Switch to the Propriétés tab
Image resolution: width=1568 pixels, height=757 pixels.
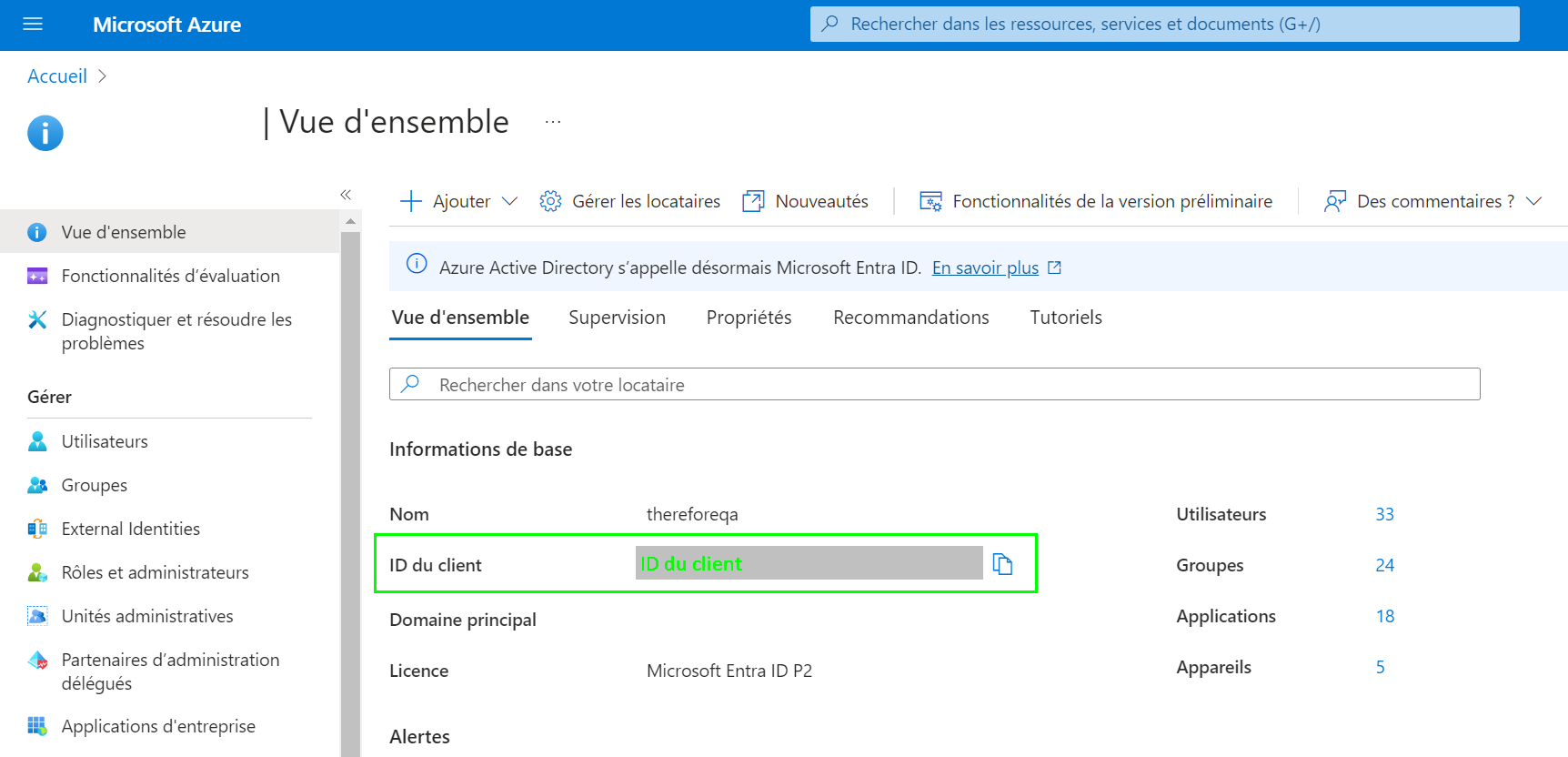coord(749,318)
